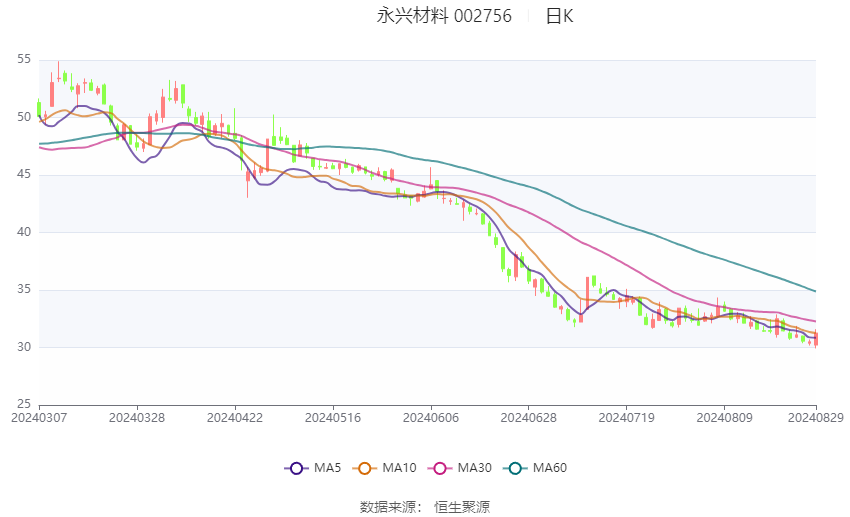Toggle the MA5 legend series
The image size is (850, 517).
tap(313, 468)
